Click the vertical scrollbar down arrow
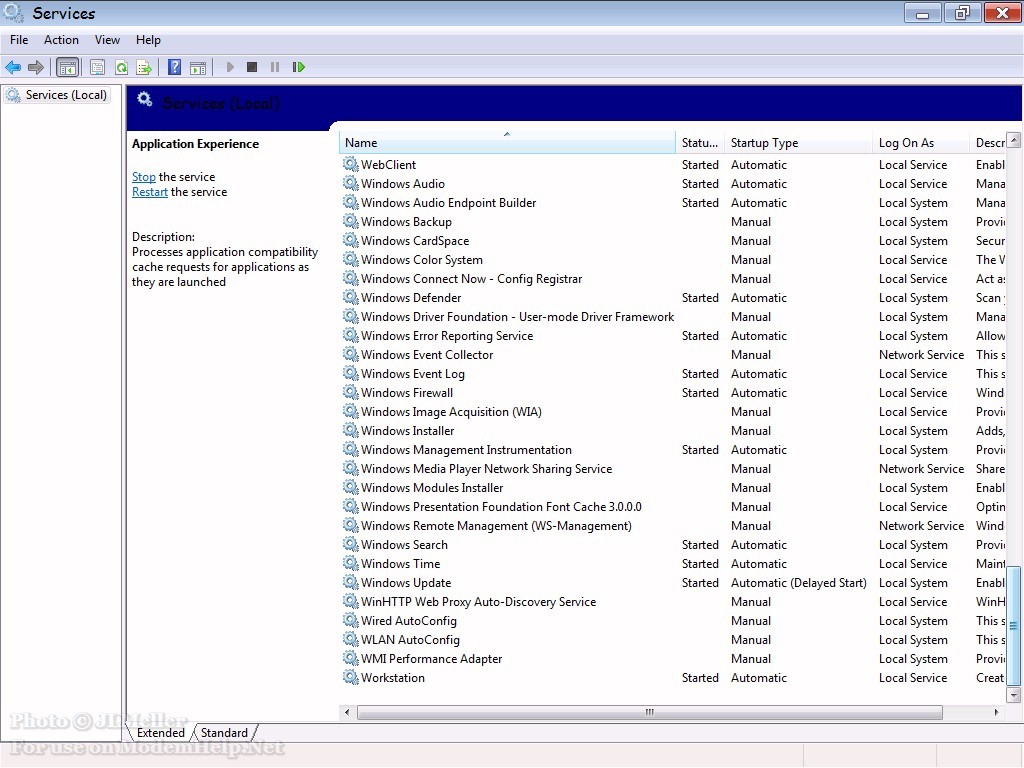1024x768 pixels. (1014, 695)
